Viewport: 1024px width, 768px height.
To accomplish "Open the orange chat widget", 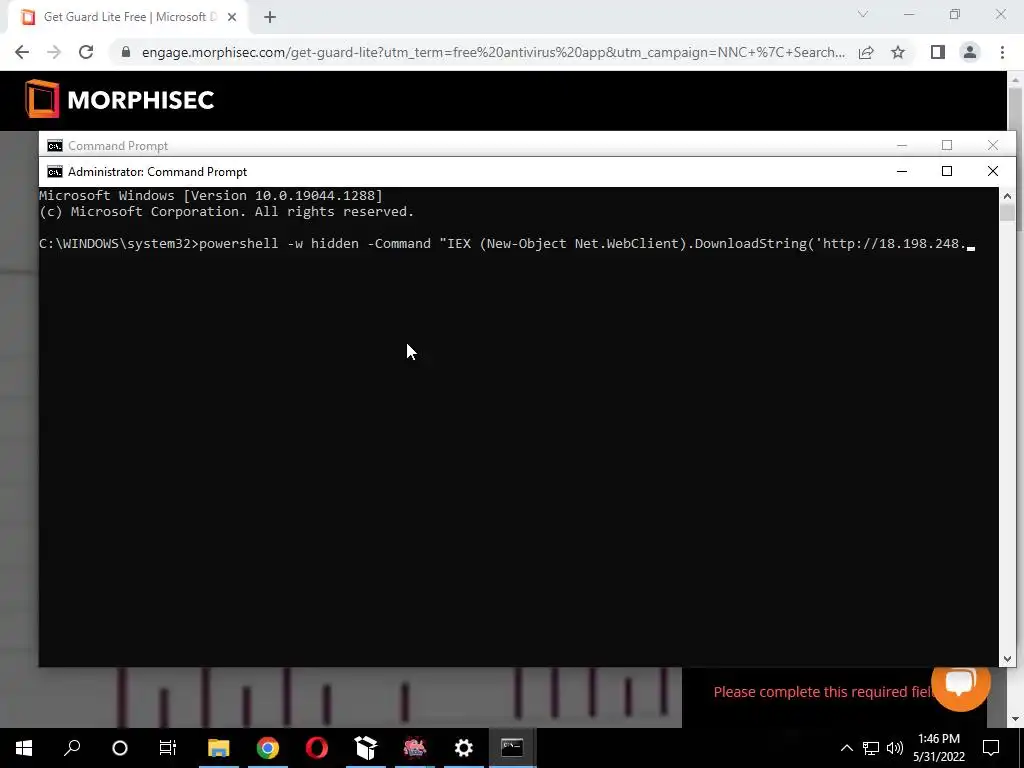I will [x=961, y=682].
